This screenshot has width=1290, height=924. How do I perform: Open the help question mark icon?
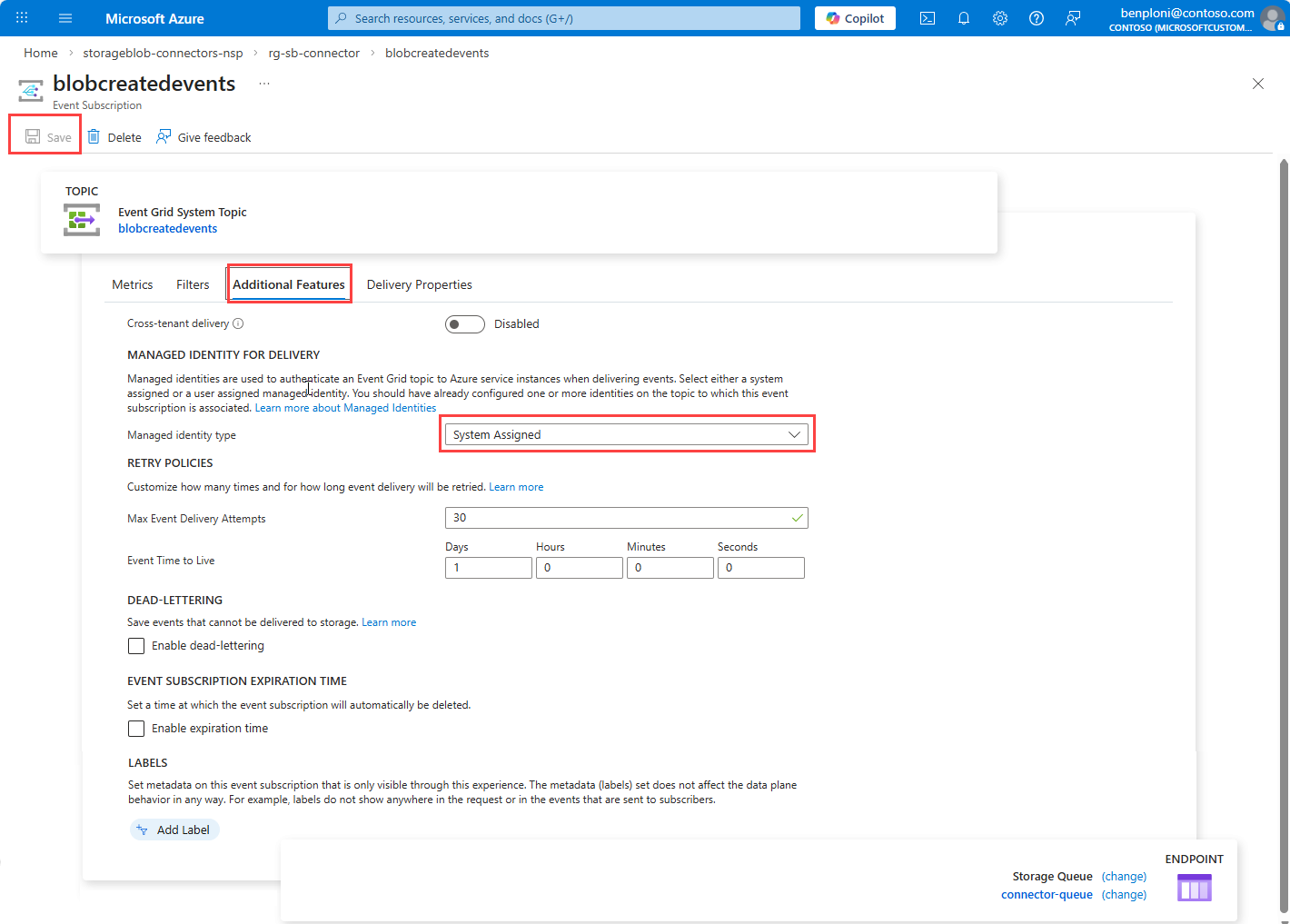(1037, 18)
